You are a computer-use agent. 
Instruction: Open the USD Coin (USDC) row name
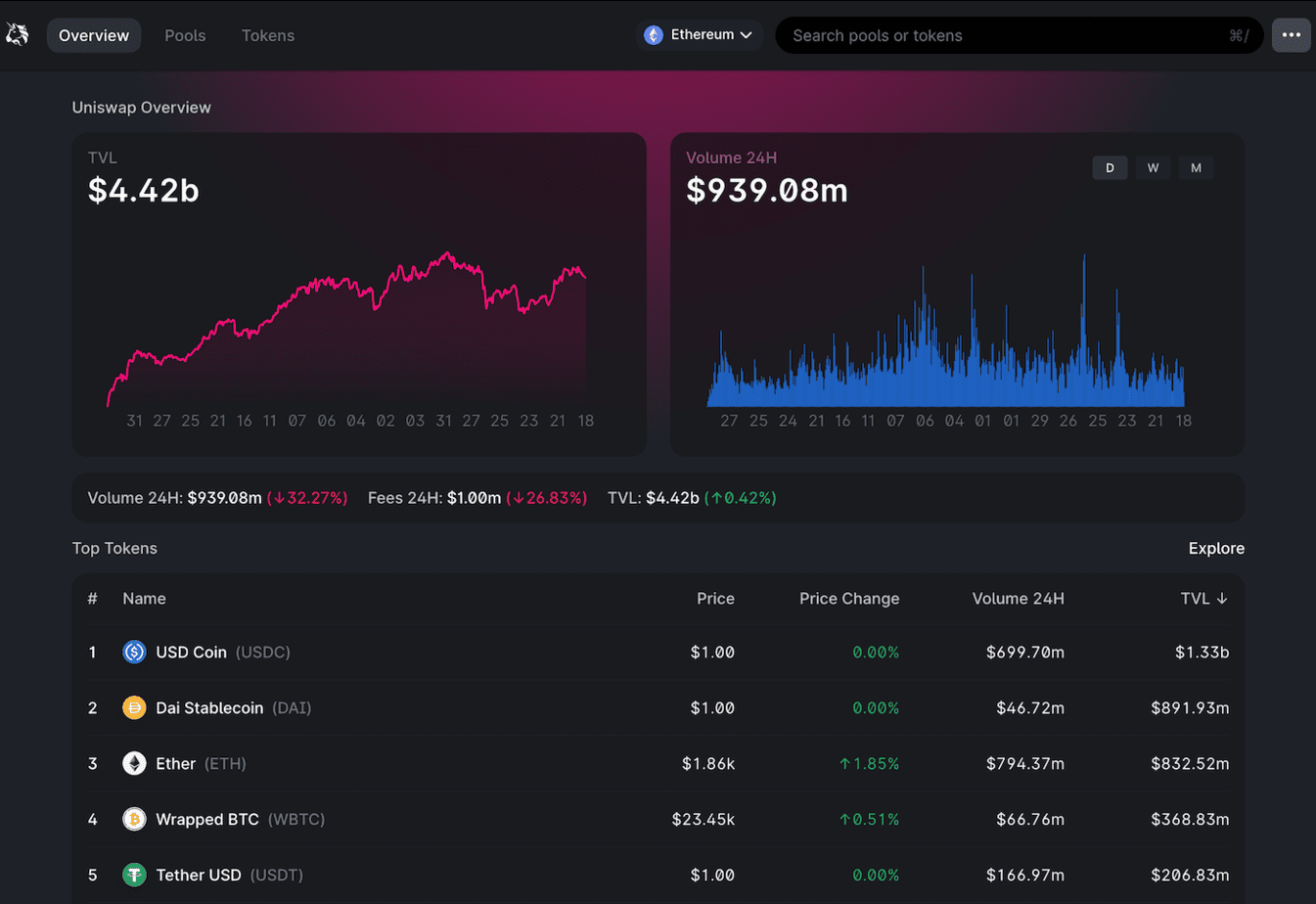coord(223,652)
